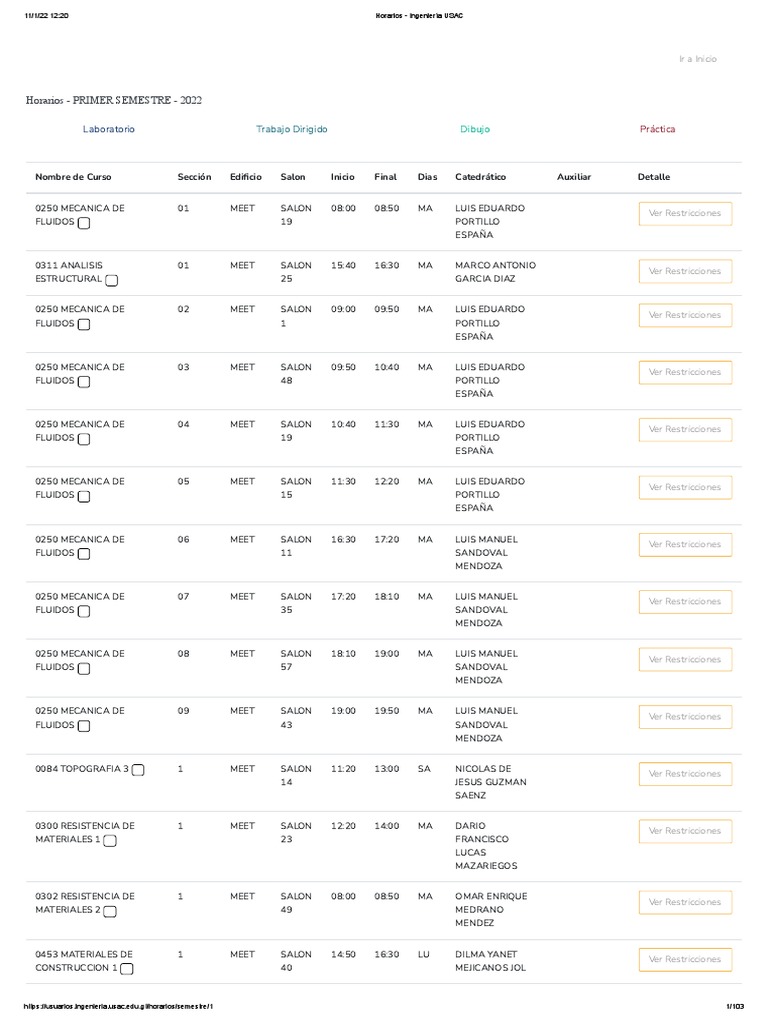The height and width of the screenshot is (1024, 768).
Task: View restrictions for Analisis Estructural
Action: pos(685,271)
